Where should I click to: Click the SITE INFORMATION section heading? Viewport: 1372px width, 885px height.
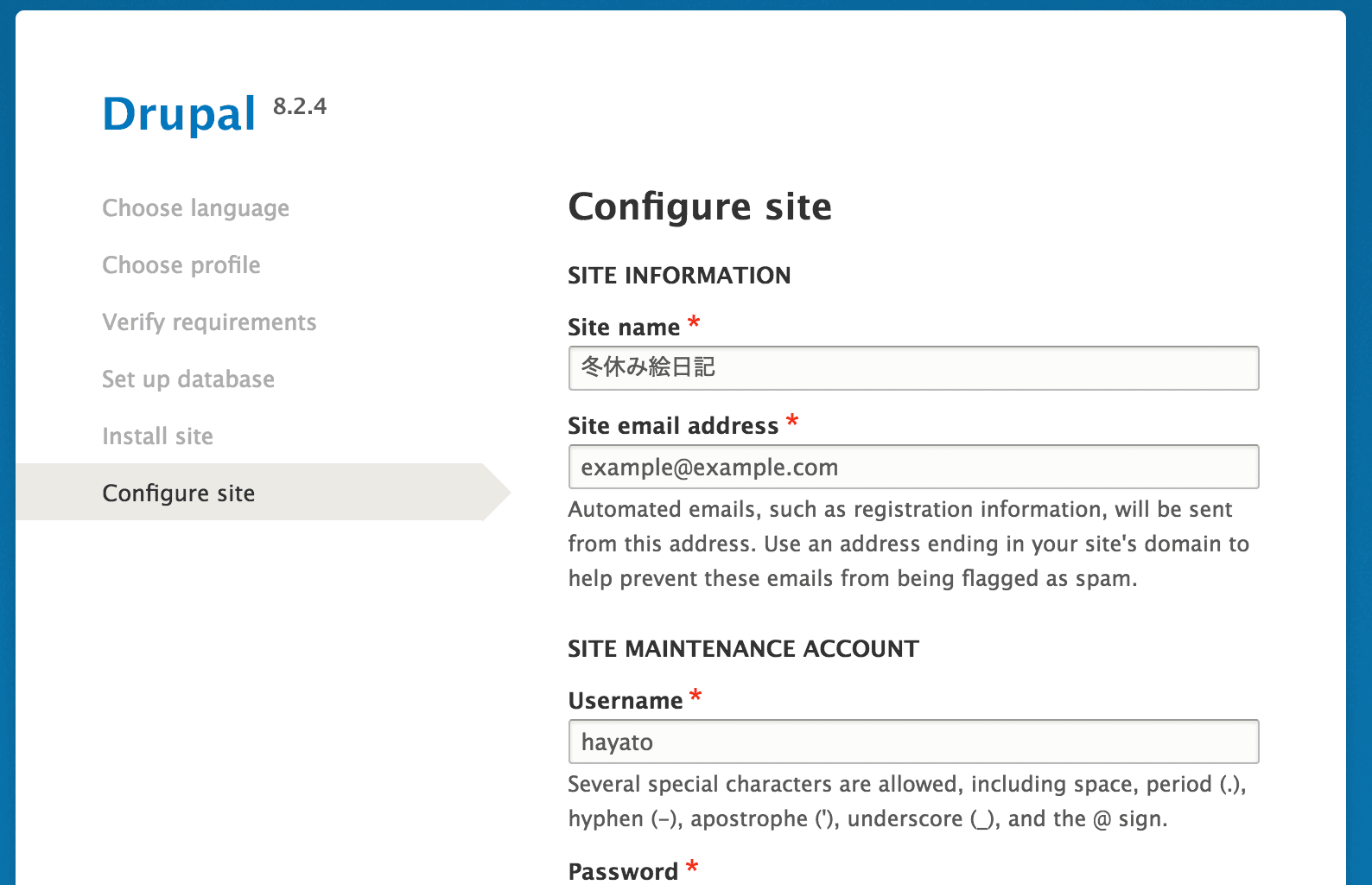pyautogui.click(x=679, y=276)
